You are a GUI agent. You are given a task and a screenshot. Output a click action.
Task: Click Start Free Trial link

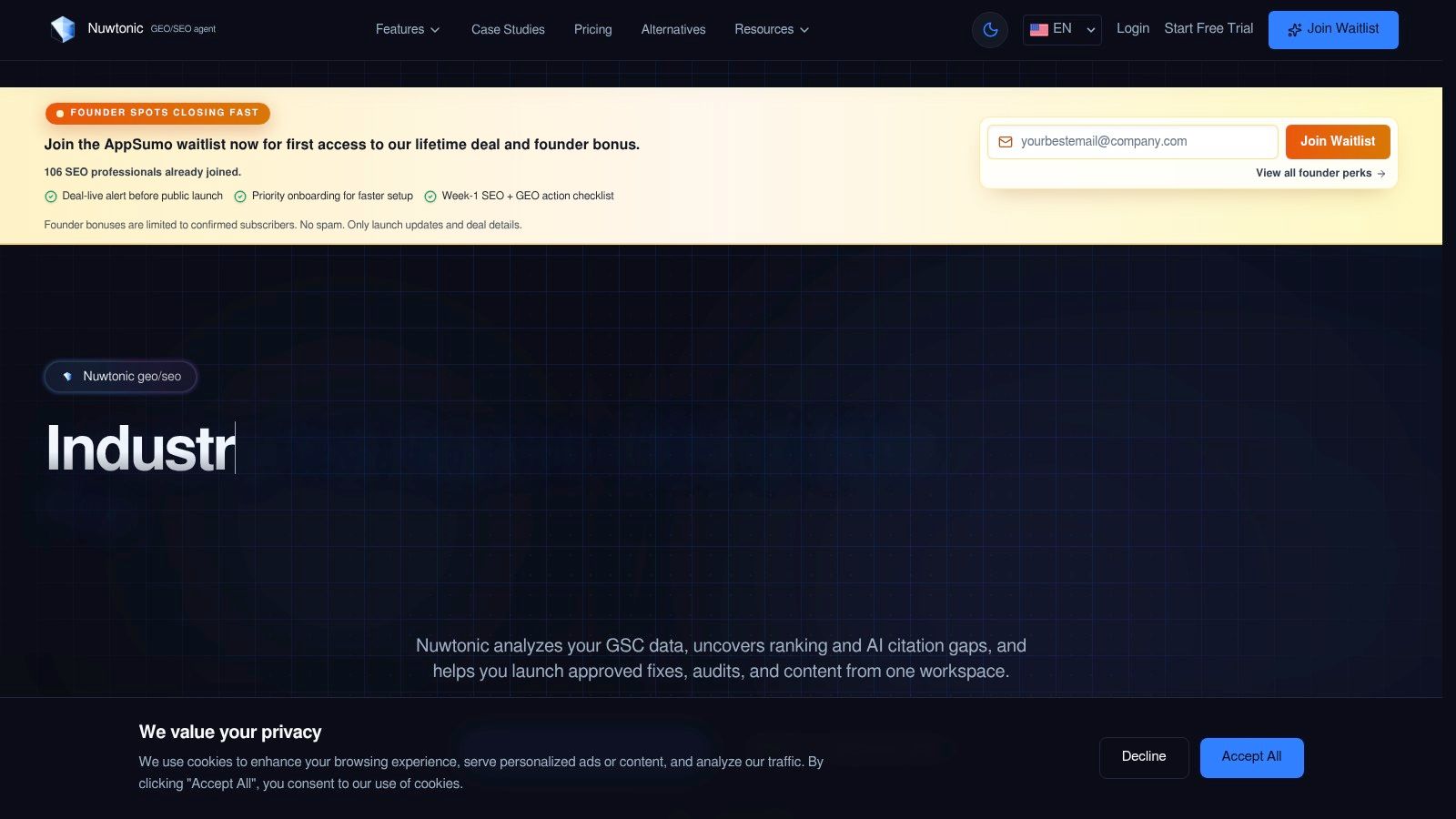point(1208,28)
